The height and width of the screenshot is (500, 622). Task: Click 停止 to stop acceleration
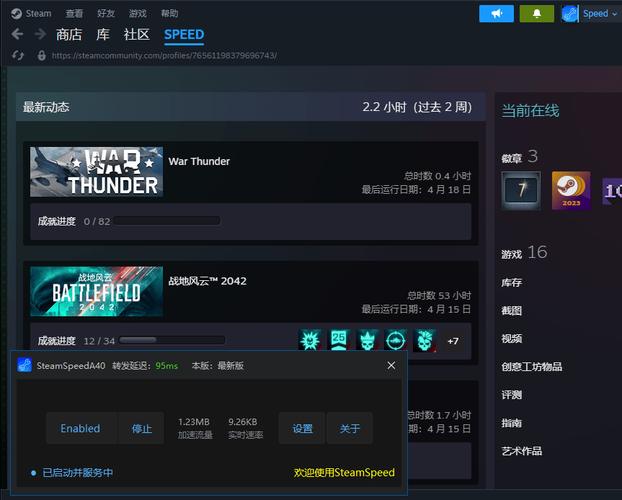coord(142,428)
